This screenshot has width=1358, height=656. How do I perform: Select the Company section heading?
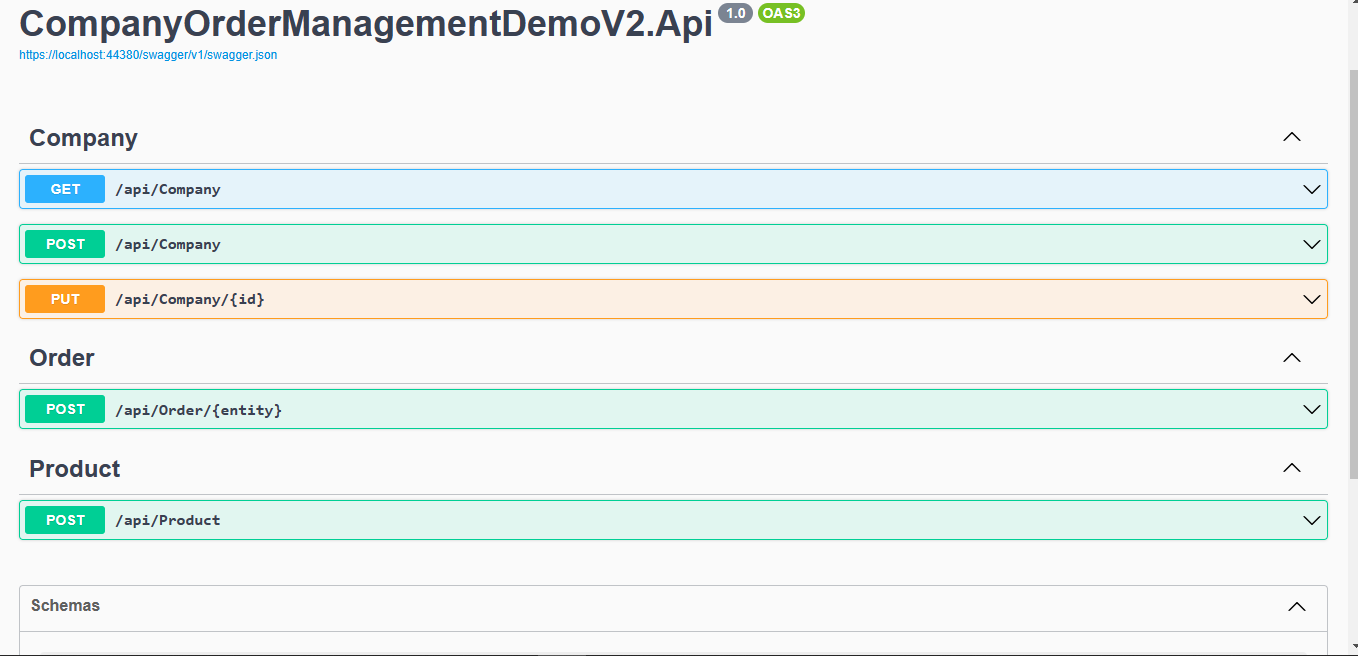point(84,138)
